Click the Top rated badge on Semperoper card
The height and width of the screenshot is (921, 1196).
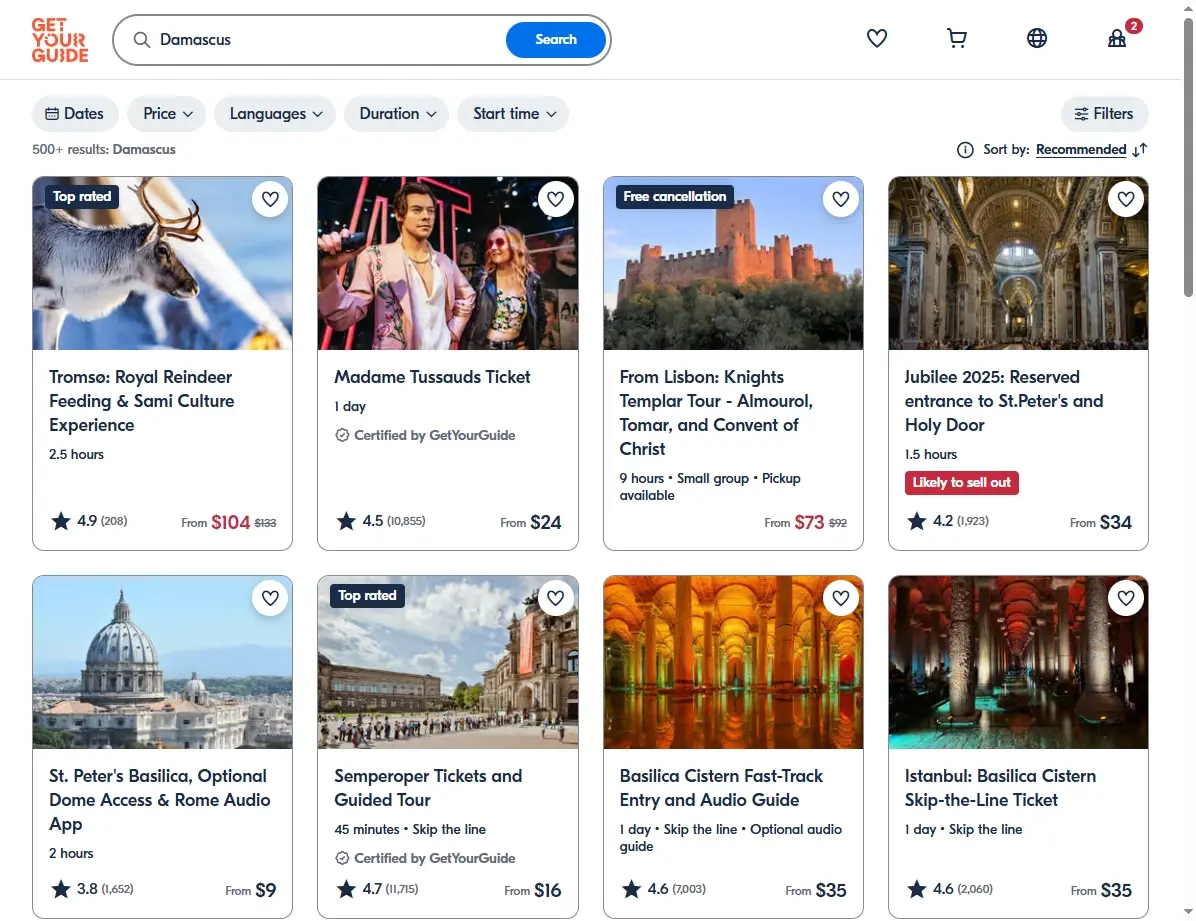tap(367, 596)
